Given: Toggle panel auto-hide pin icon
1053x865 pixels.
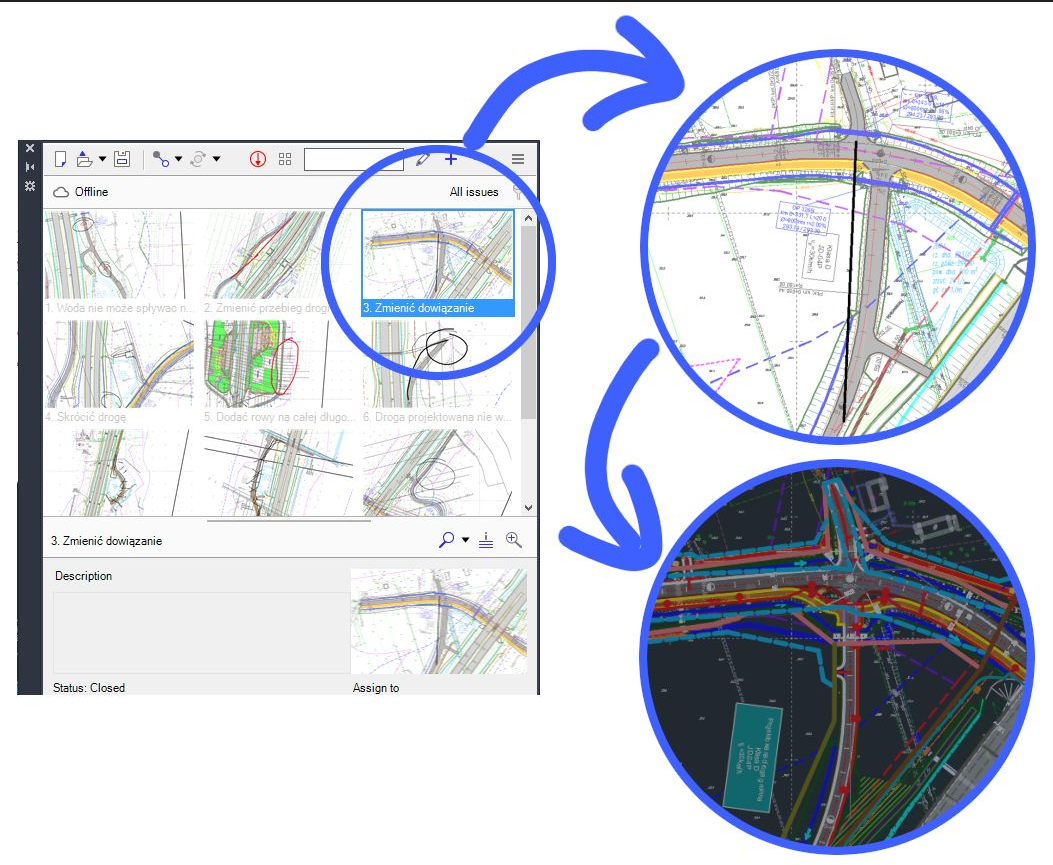Looking at the screenshot, I should 30,167.
